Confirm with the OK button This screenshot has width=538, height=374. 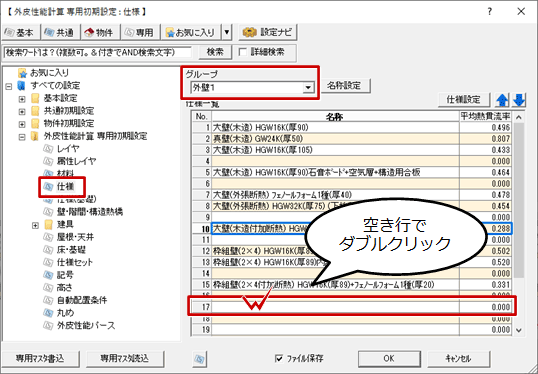tap(389, 359)
